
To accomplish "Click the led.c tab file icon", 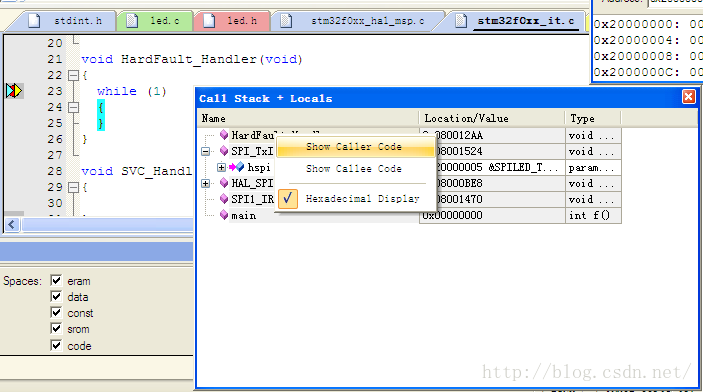I will (132, 21).
